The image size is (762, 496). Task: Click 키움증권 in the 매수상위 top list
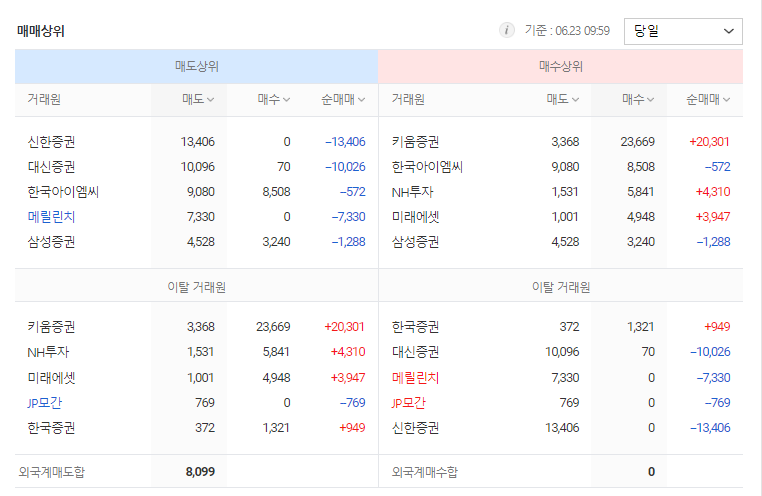416,142
